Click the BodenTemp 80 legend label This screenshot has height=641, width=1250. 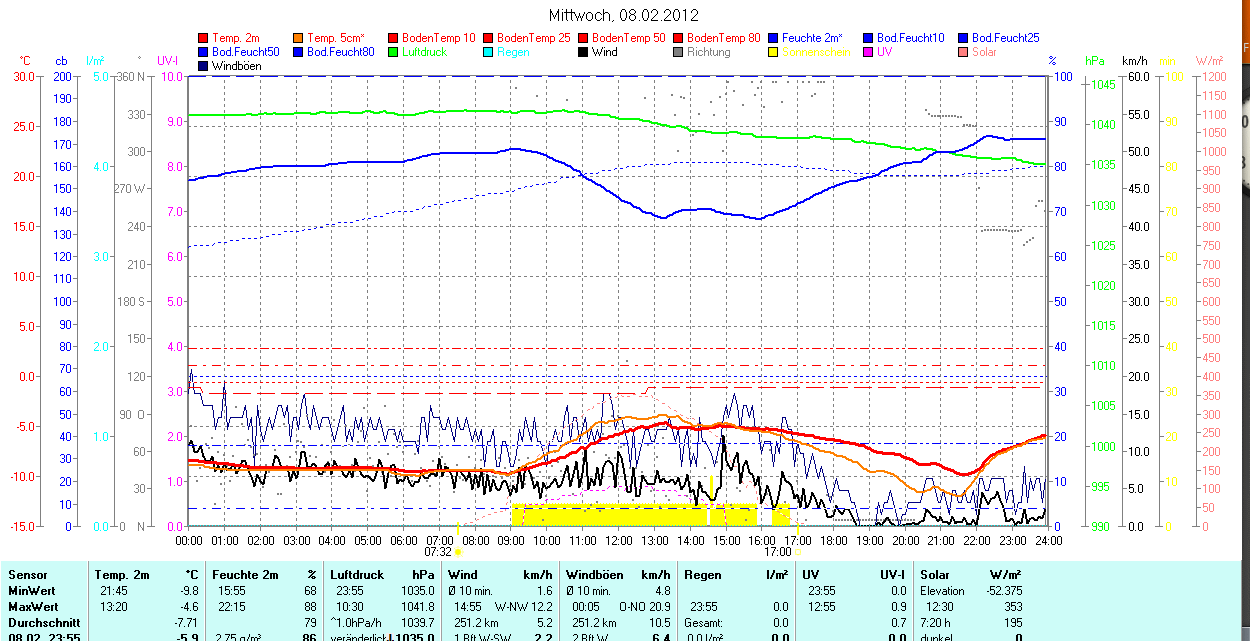pyautogui.click(x=724, y=38)
